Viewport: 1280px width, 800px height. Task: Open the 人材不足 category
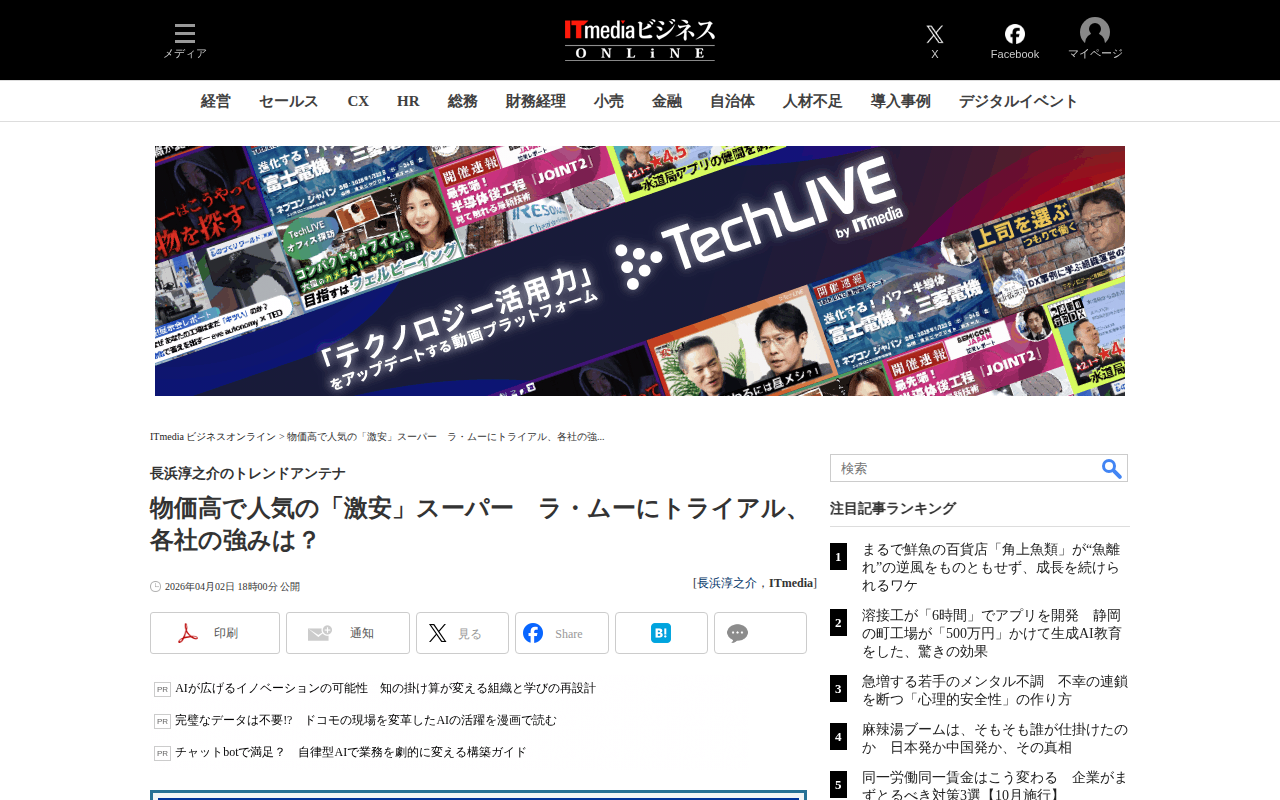click(x=813, y=101)
